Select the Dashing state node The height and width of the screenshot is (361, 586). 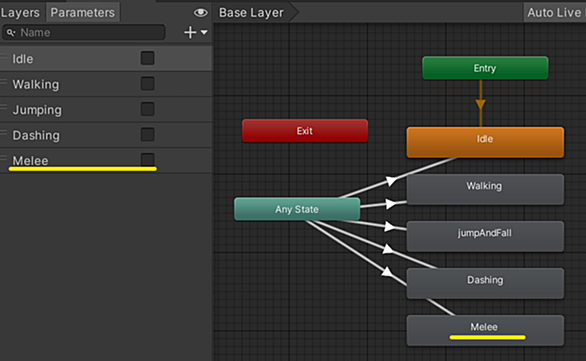click(485, 283)
